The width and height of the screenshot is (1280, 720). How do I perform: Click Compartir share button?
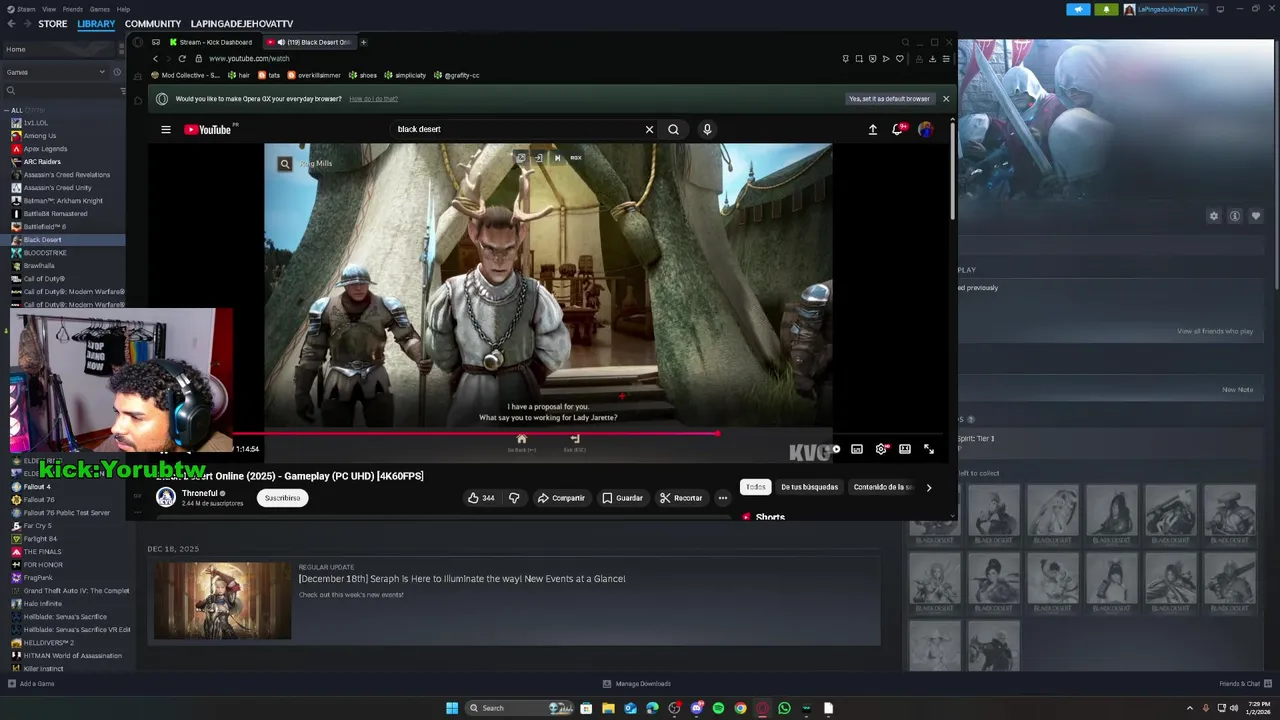tap(561, 498)
